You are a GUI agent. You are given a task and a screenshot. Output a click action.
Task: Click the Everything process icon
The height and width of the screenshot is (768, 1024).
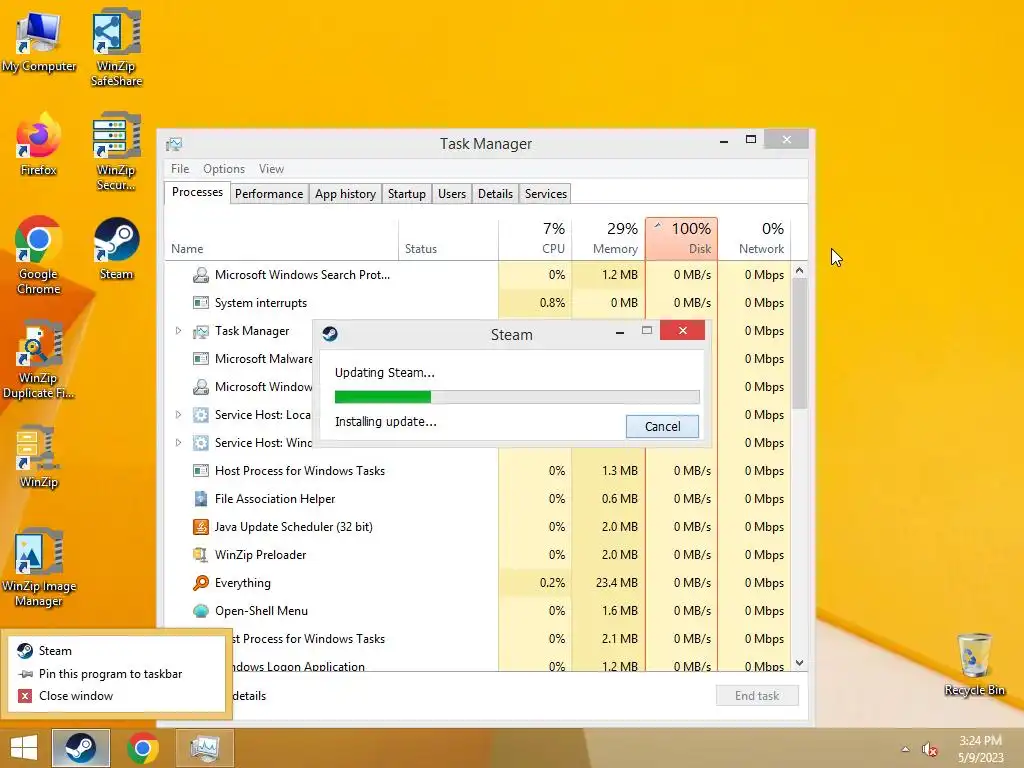tap(200, 583)
